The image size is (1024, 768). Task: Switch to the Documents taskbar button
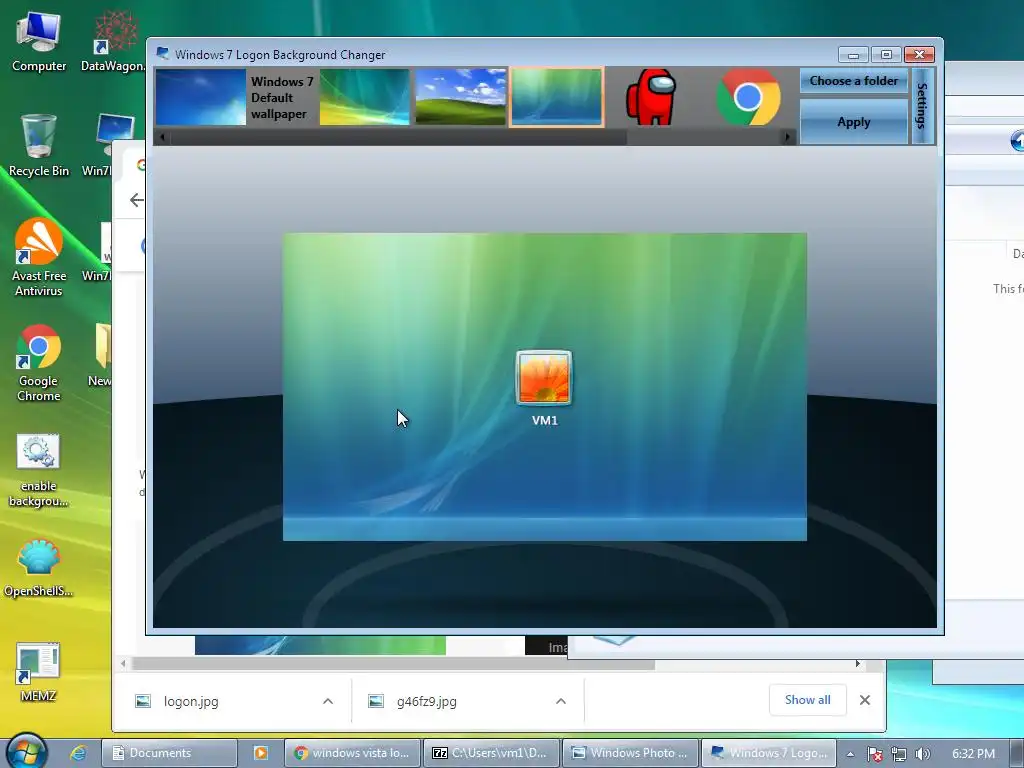(169, 753)
